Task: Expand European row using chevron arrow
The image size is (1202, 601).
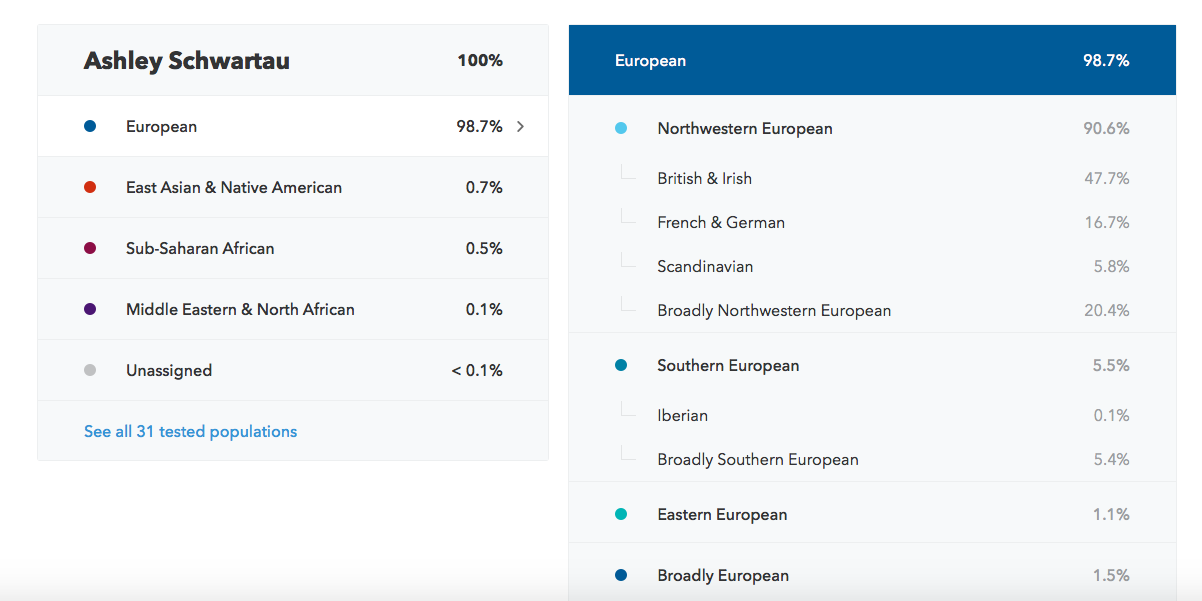Action: 520,127
